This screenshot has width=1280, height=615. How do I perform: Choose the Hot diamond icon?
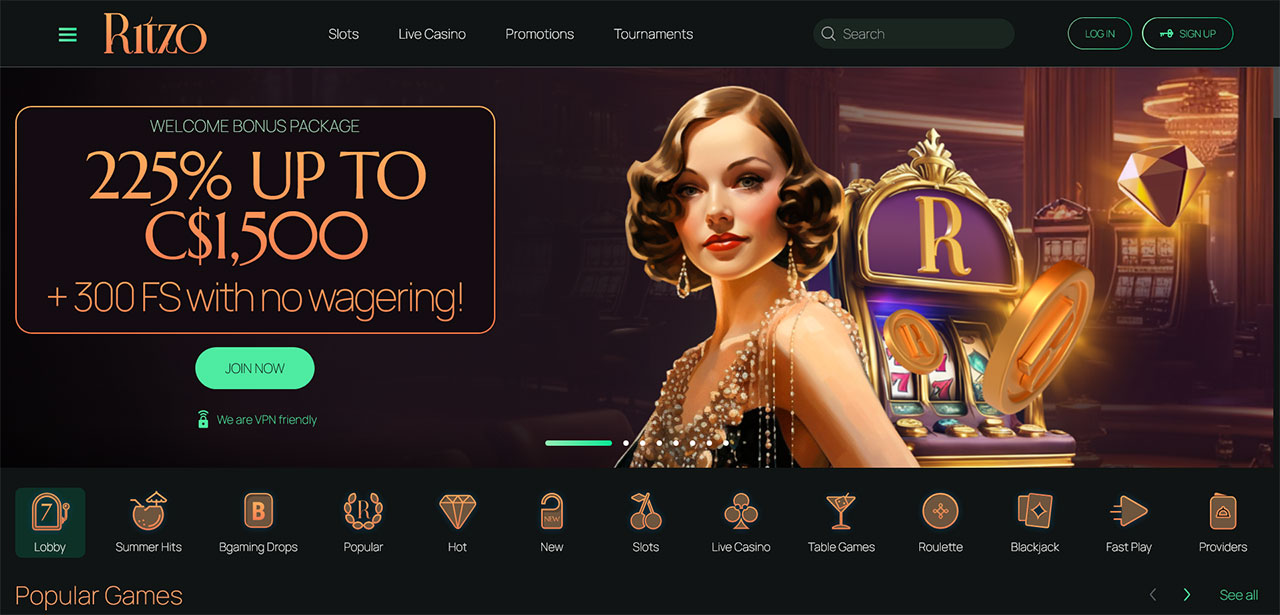[x=457, y=511]
